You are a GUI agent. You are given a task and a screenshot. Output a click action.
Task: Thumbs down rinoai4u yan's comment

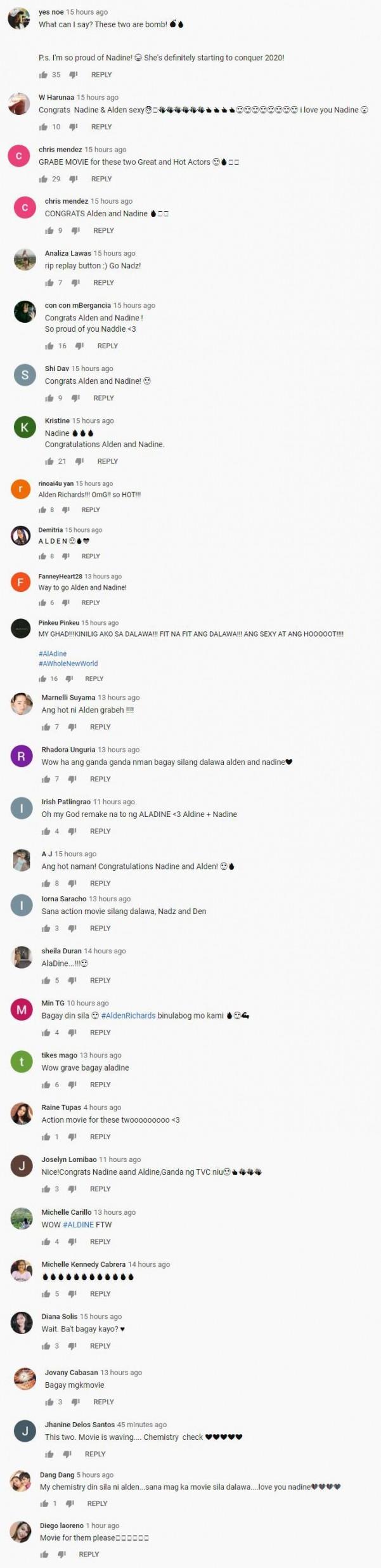pyautogui.click(x=65, y=510)
